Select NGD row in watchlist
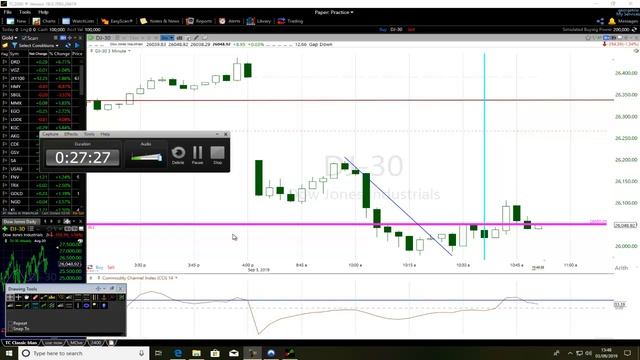640x360 pixels. point(42,202)
